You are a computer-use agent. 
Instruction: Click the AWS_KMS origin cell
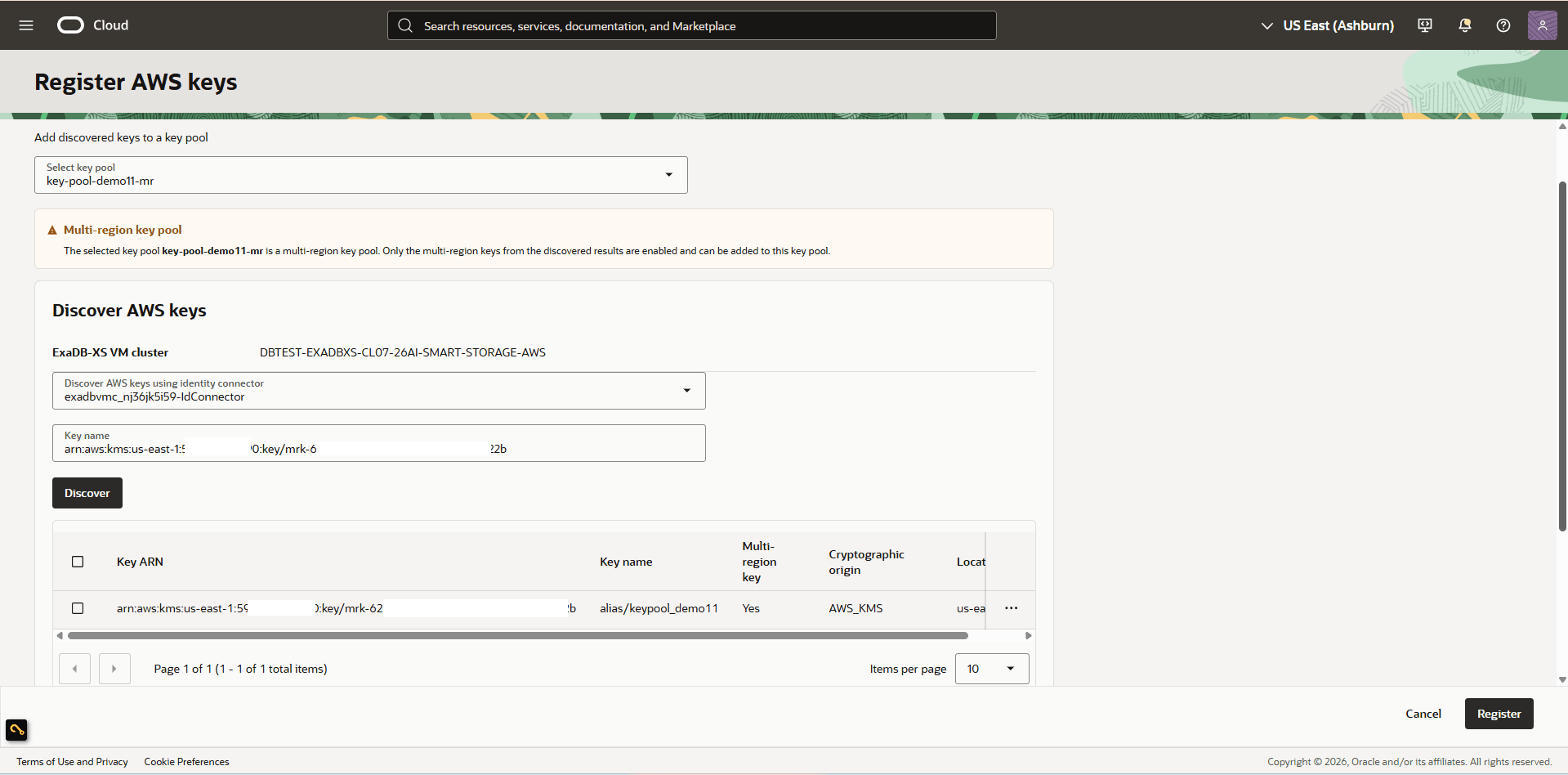point(855,608)
